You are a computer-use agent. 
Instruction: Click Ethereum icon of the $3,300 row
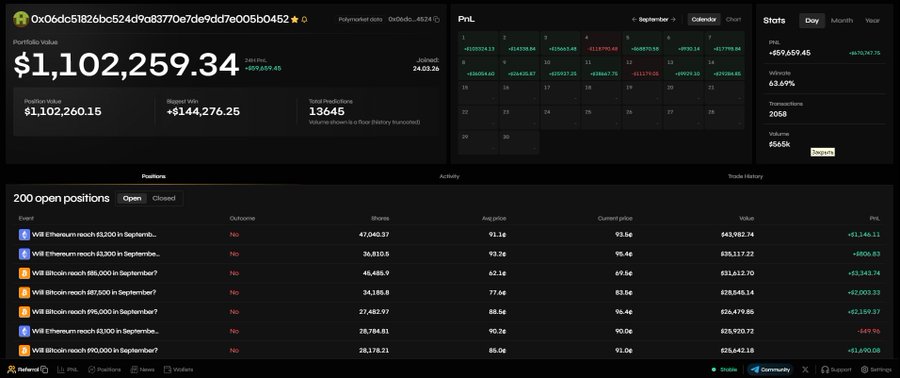pyautogui.click(x=24, y=254)
